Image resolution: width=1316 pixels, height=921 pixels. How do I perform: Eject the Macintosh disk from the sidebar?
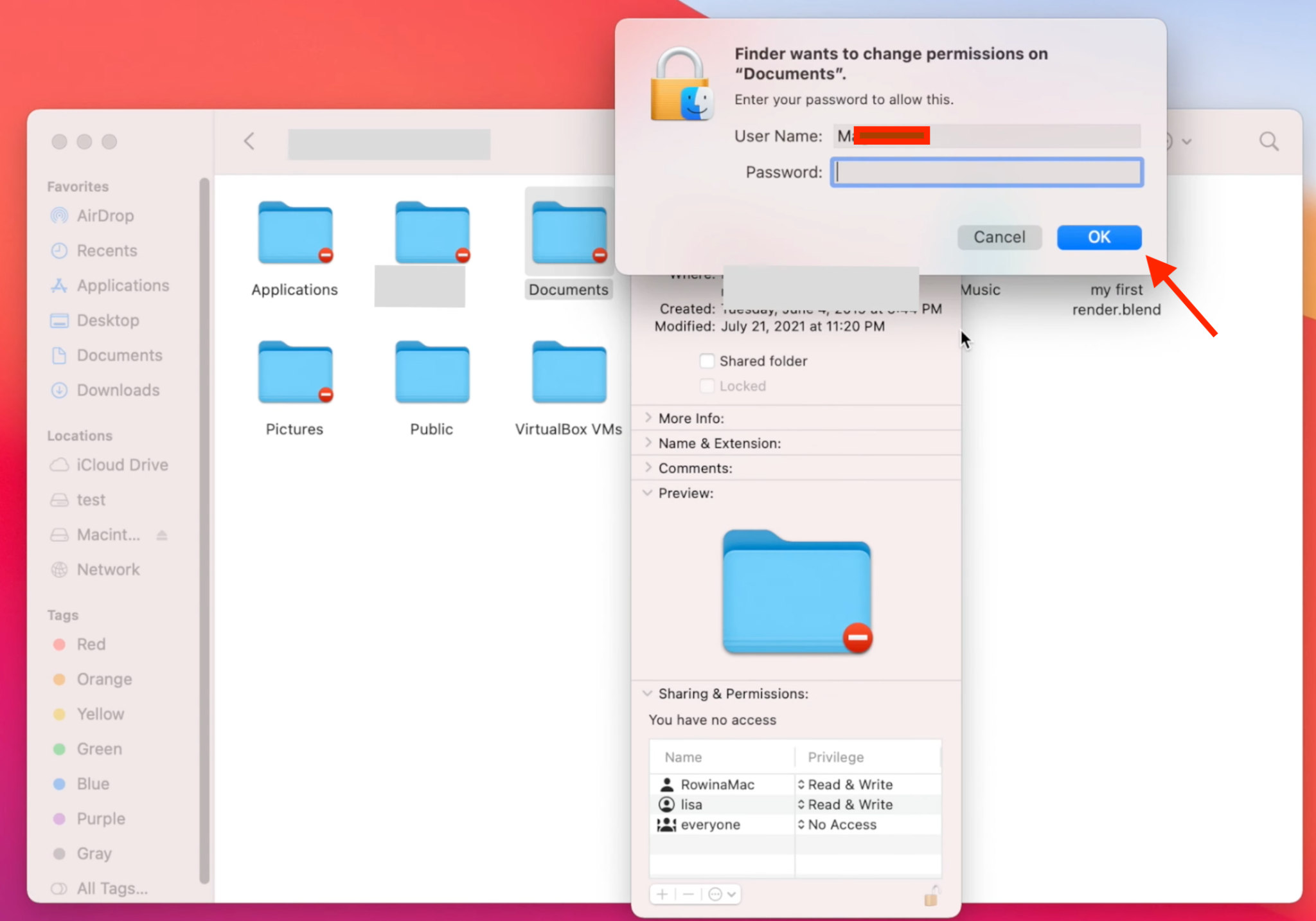coord(162,534)
